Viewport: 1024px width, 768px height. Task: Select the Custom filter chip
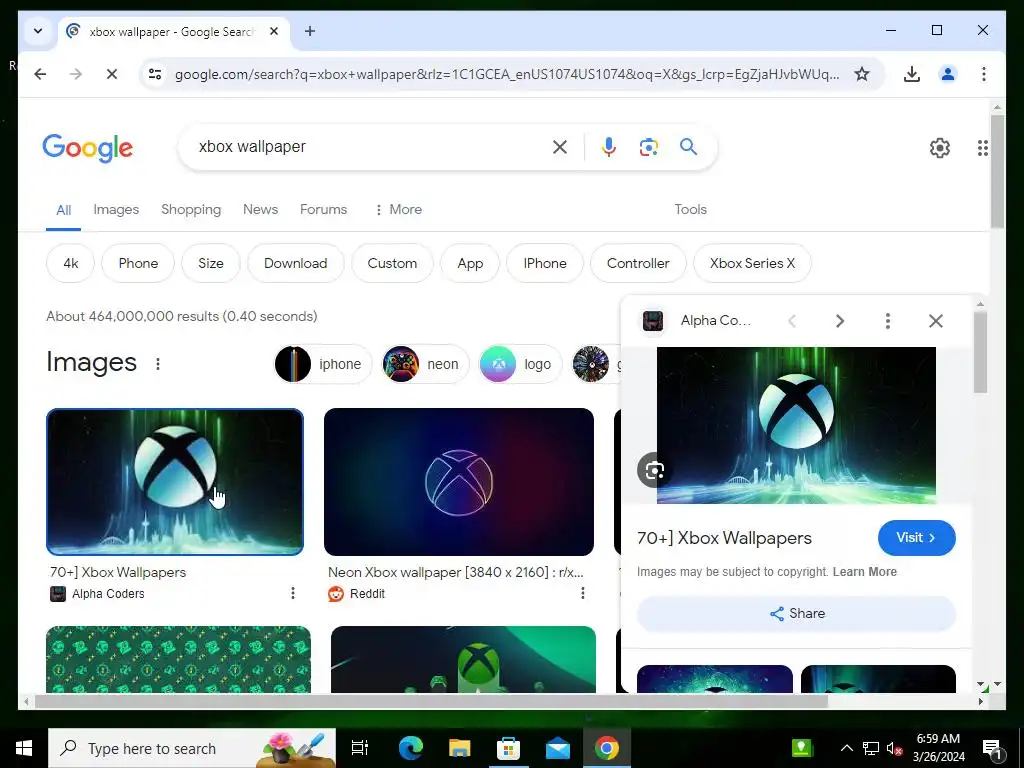point(392,263)
